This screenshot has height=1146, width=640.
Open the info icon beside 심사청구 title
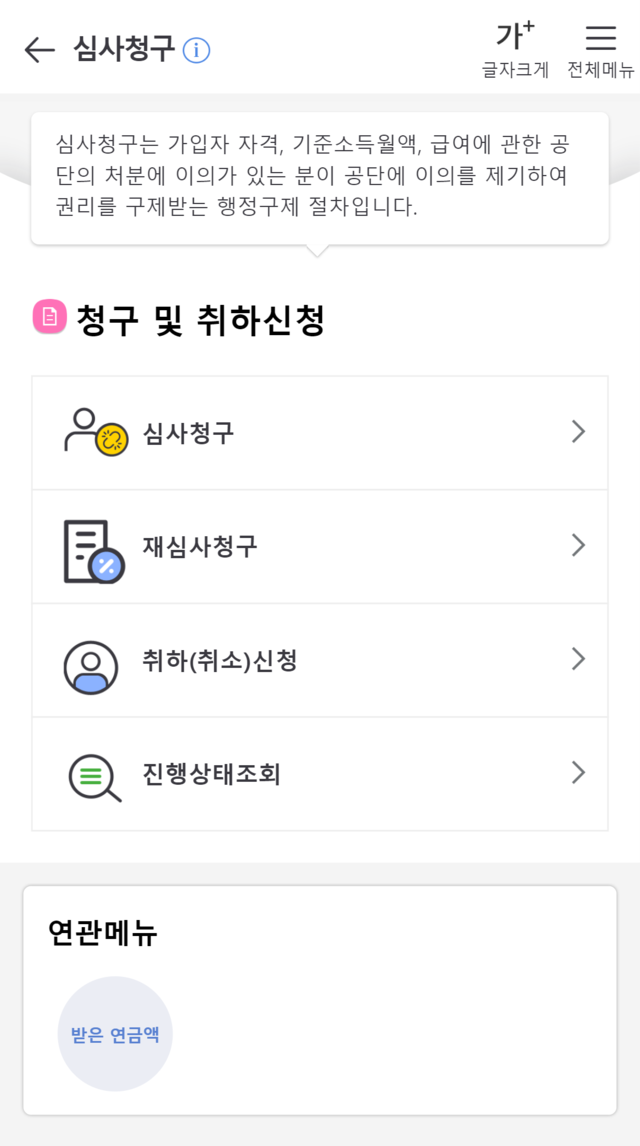197,50
